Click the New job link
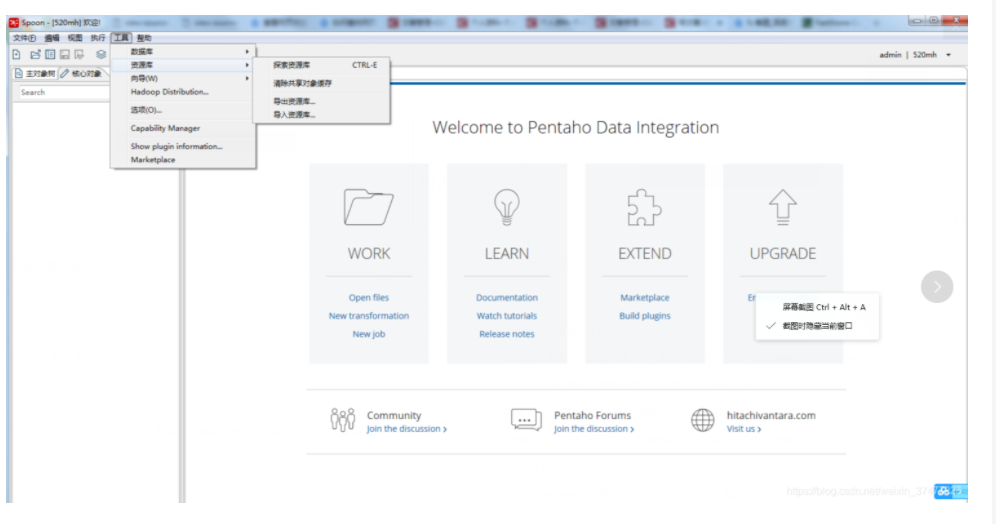This screenshot has width=996, height=524. click(x=368, y=334)
